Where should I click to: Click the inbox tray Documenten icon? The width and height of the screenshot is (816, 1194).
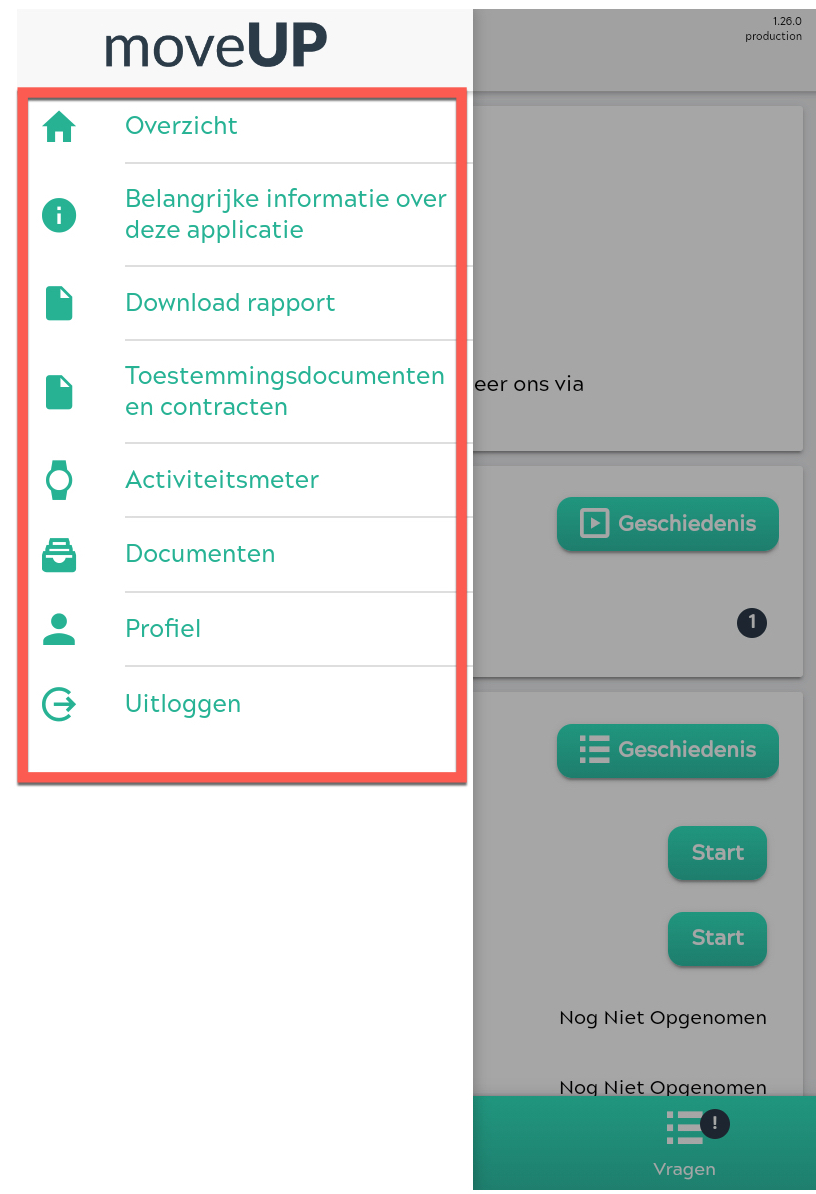[x=59, y=555]
